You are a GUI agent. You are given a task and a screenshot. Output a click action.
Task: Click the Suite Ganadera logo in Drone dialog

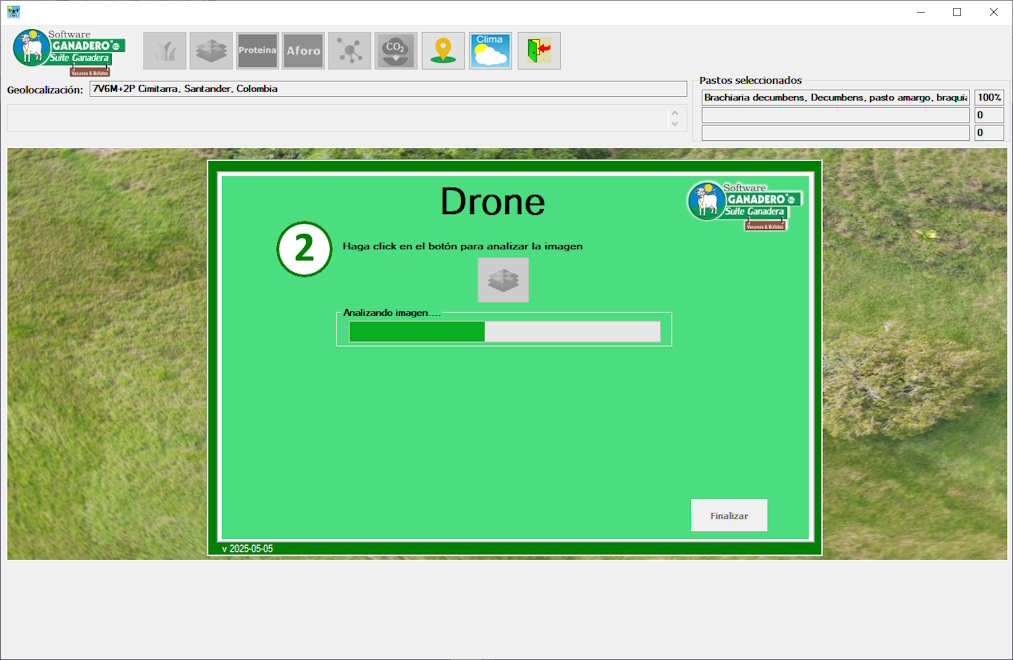click(x=744, y=205)
